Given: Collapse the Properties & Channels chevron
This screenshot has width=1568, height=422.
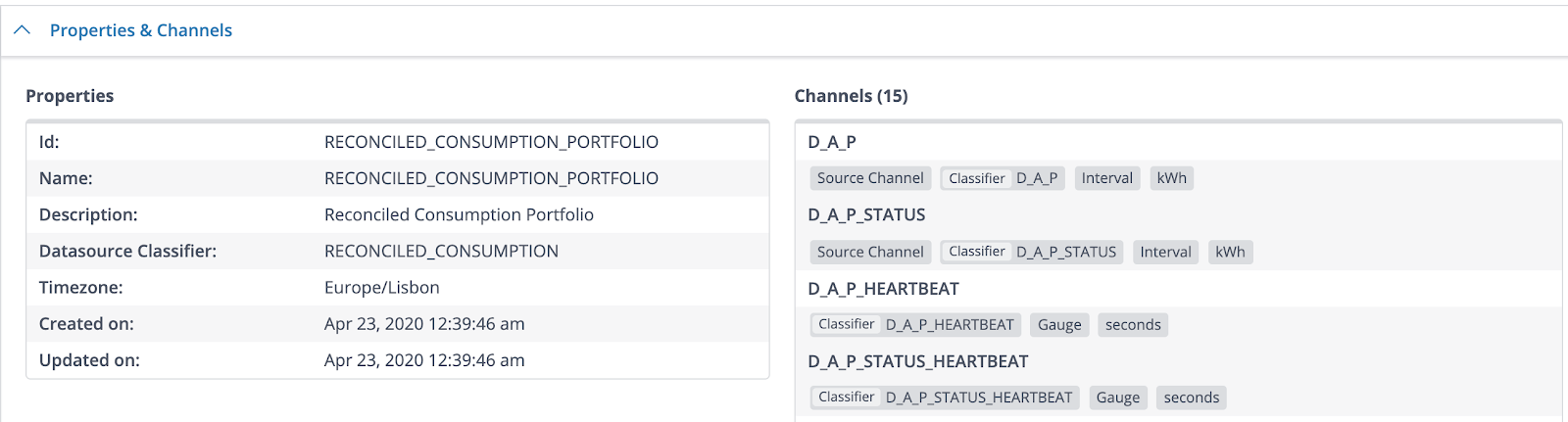Looking at the screenshot, I should click(x=23, y=30).
